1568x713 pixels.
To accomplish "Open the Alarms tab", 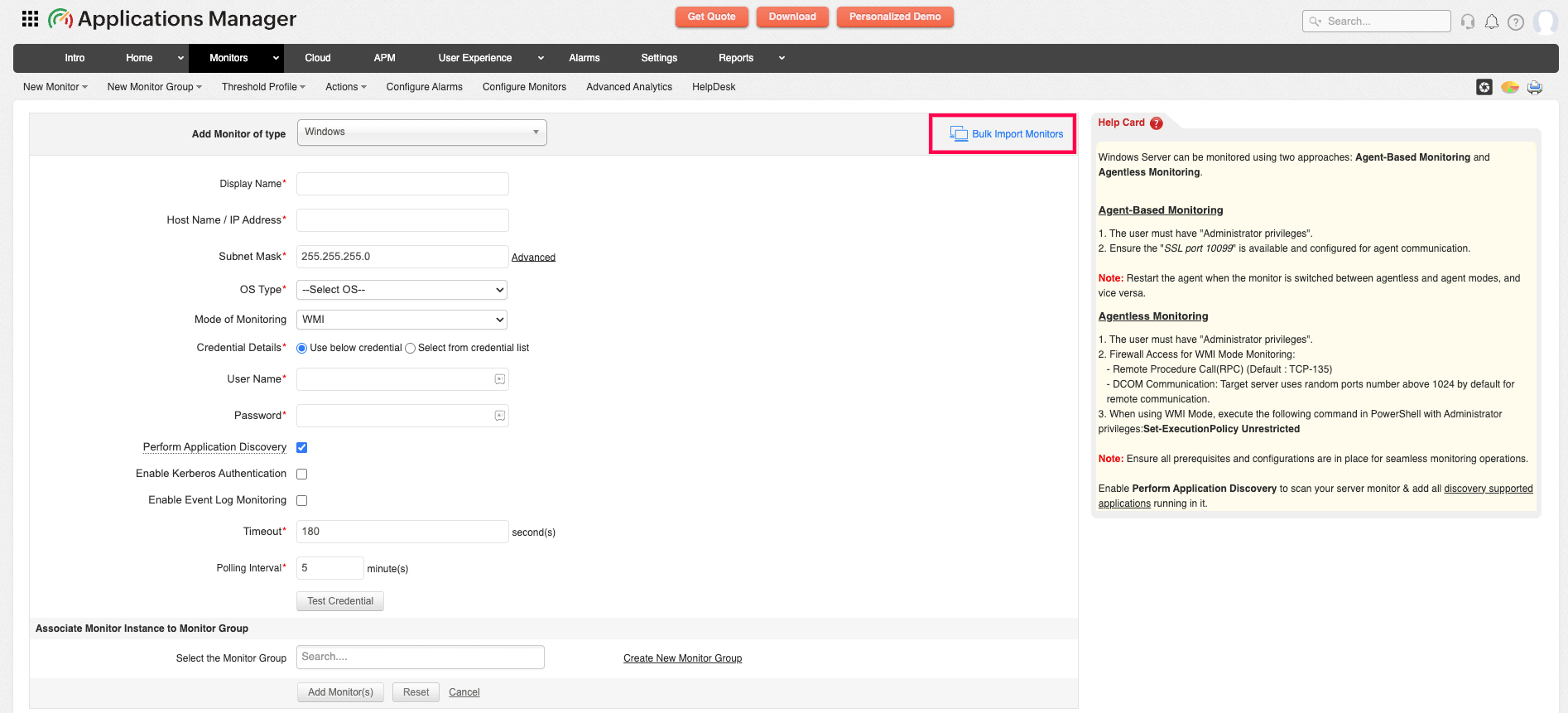I will (584, 58).
